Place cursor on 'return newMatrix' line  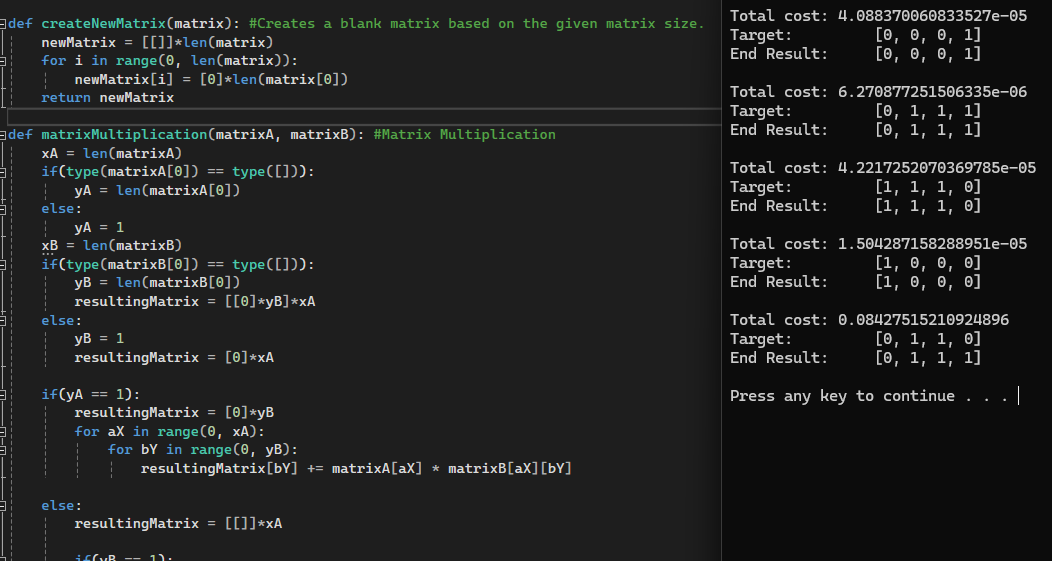(x=108, y=98)
